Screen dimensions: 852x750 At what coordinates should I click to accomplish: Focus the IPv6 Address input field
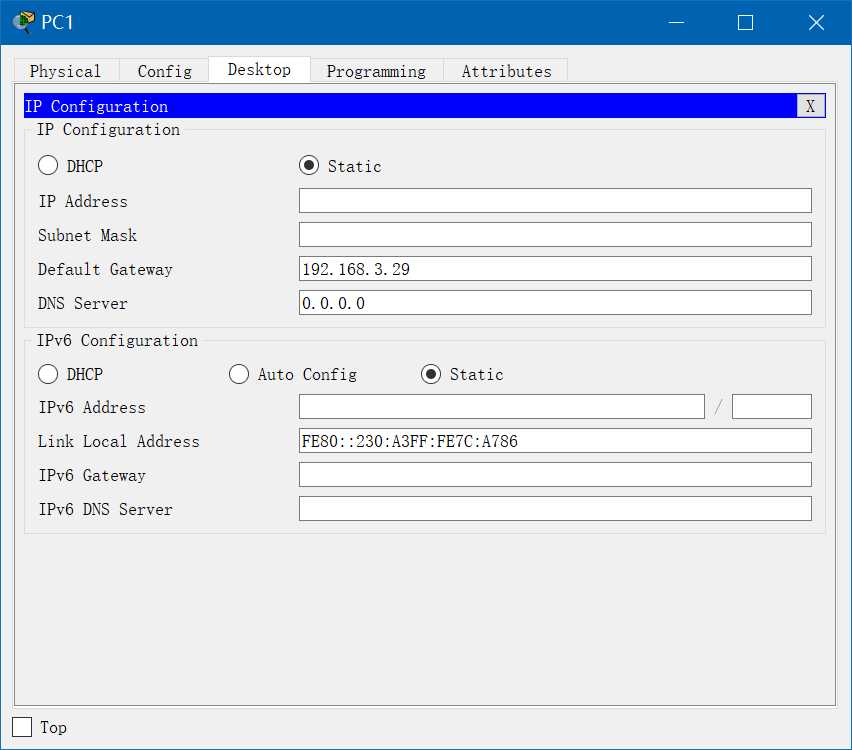tap(502, 407)
